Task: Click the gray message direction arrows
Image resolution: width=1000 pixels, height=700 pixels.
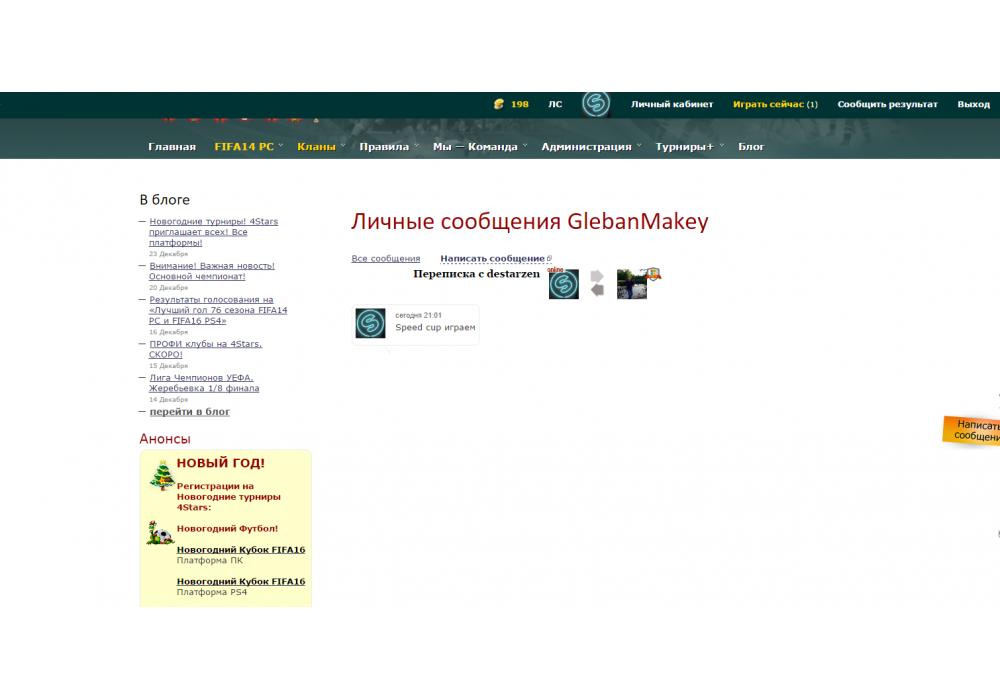Action: (597, 283)
